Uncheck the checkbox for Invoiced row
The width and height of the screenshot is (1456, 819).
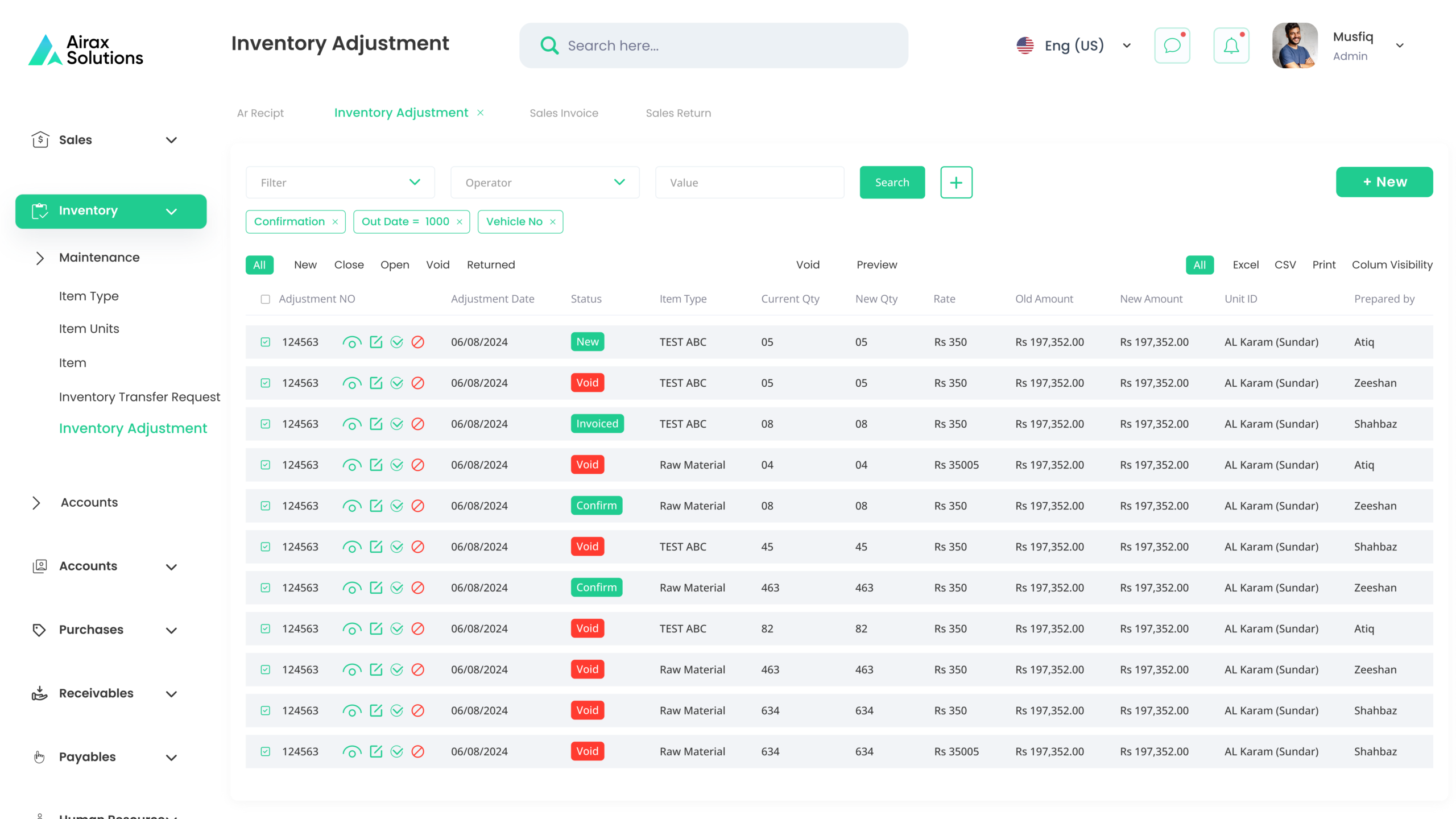[x=265, y=424]
